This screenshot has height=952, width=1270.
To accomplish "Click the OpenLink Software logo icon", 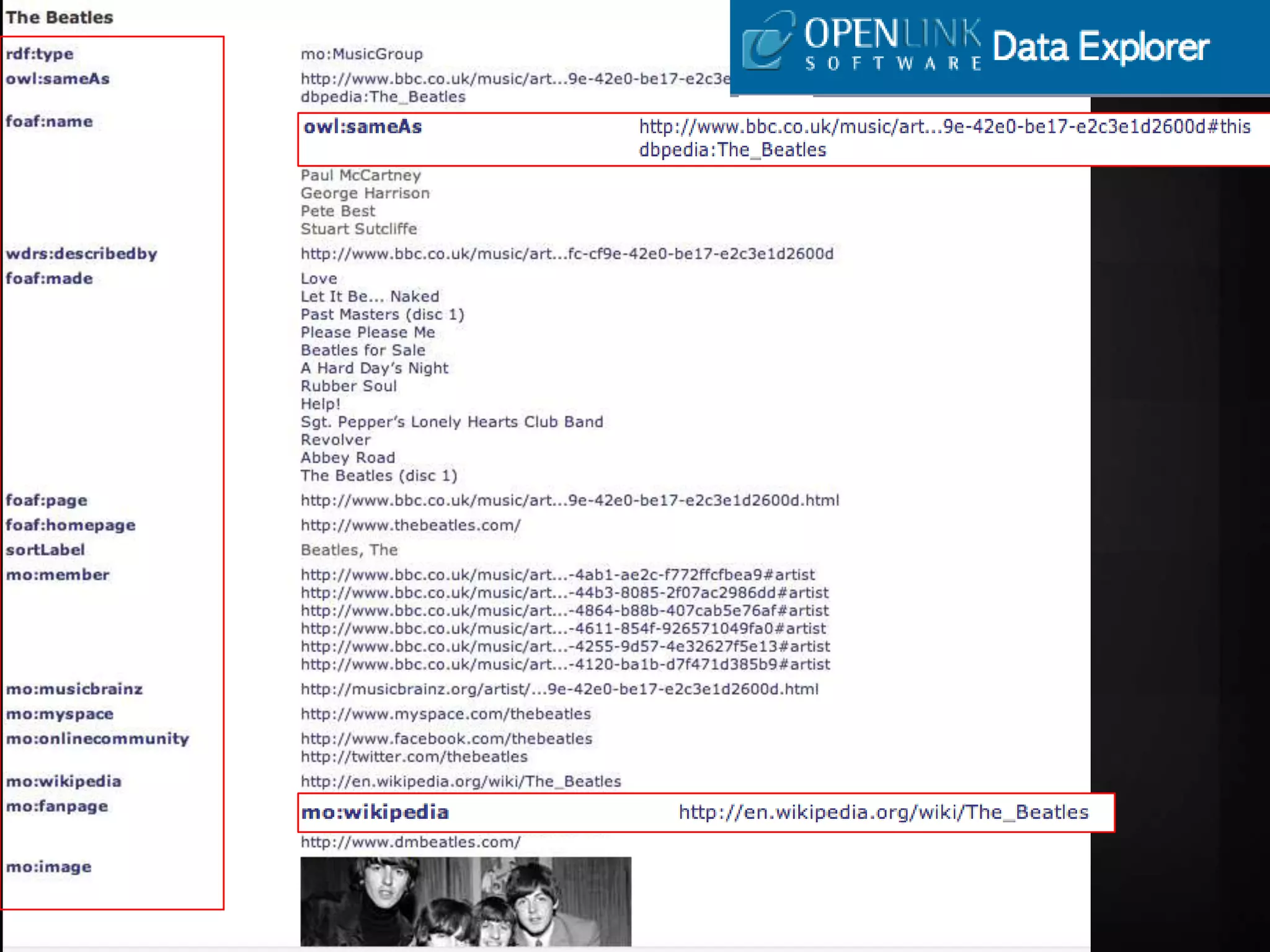I will point(768,41).
